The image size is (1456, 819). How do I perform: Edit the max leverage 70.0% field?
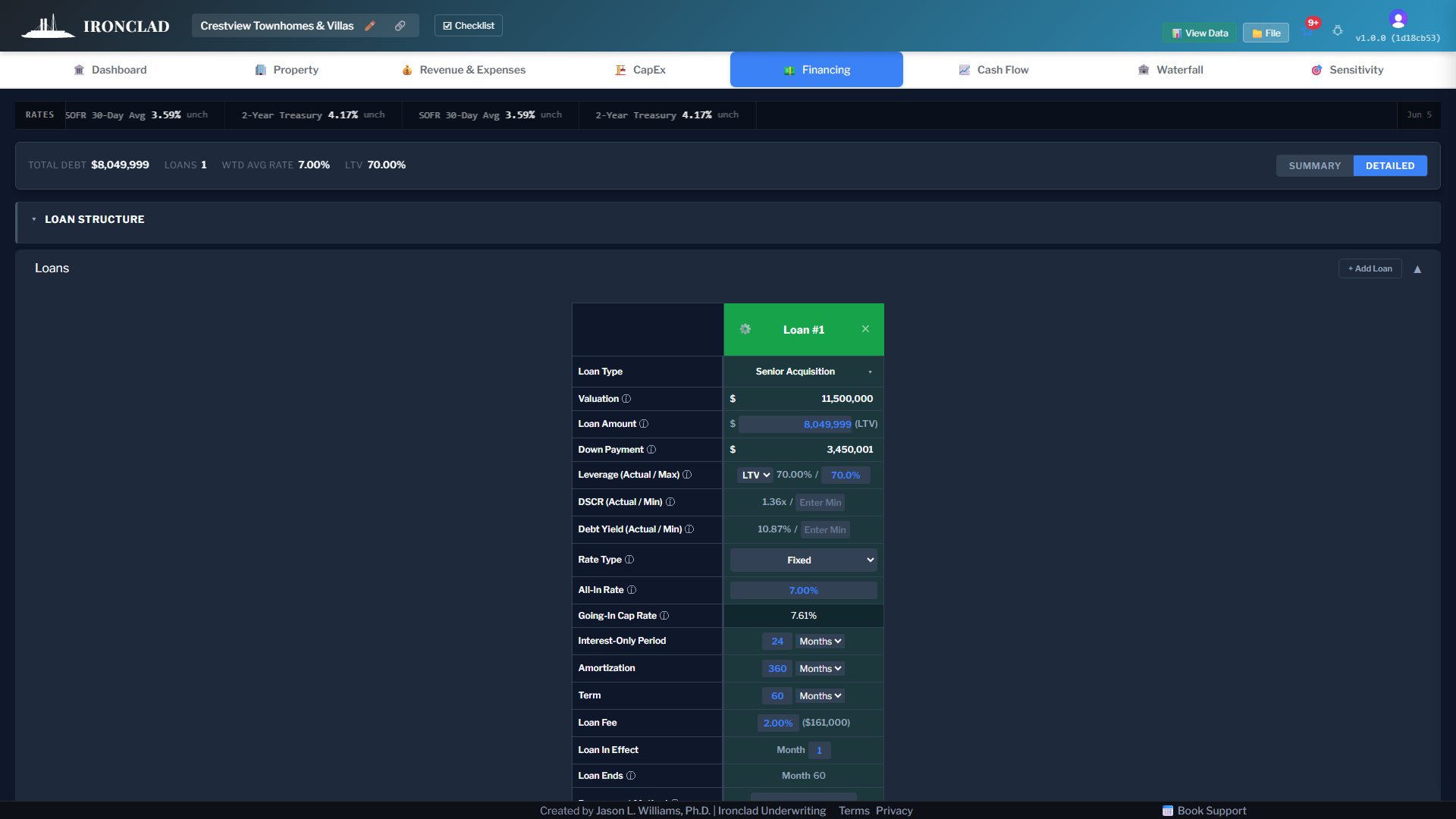coord(846,475)
